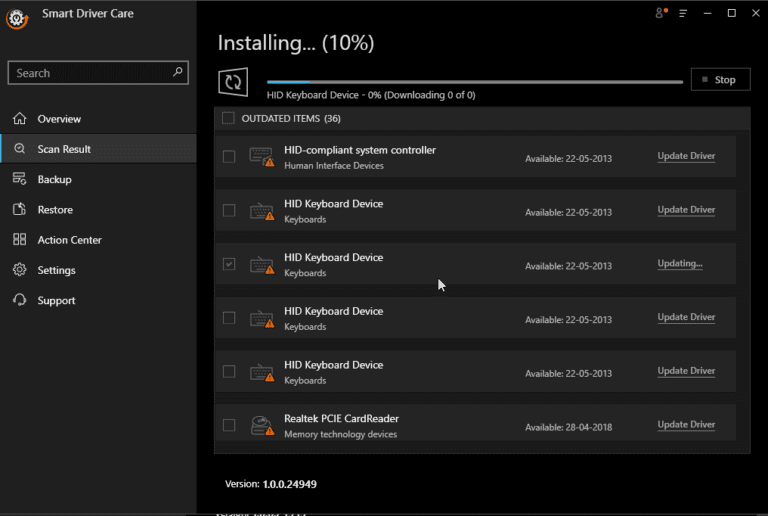Tick the Realtek PCIE CardReader checkbox
This screenshot has width=768, height=516.
coord(229,425)
